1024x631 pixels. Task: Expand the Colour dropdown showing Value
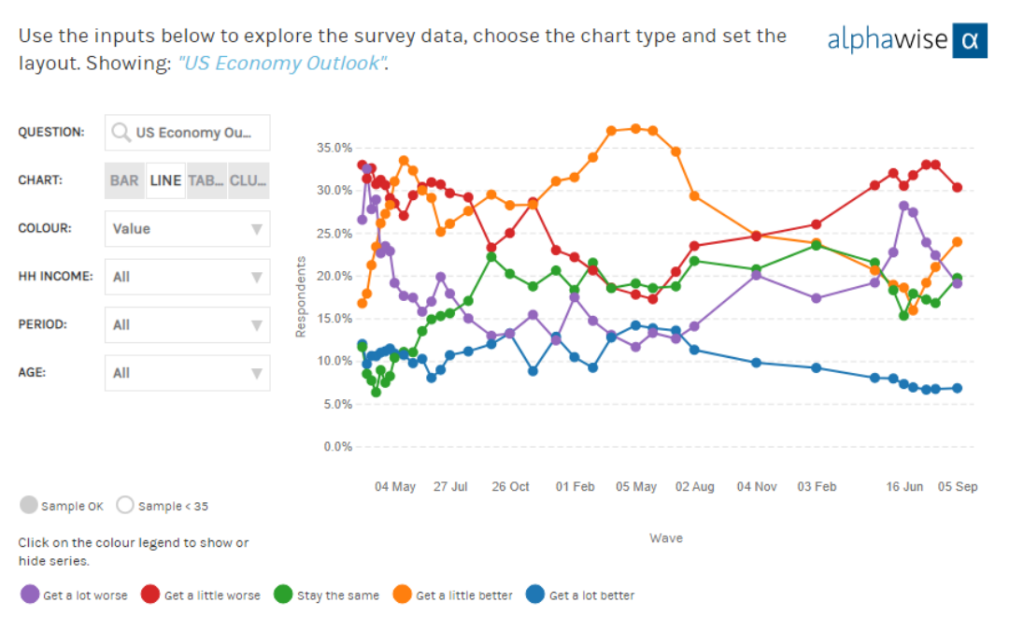[x=187, y=229]
